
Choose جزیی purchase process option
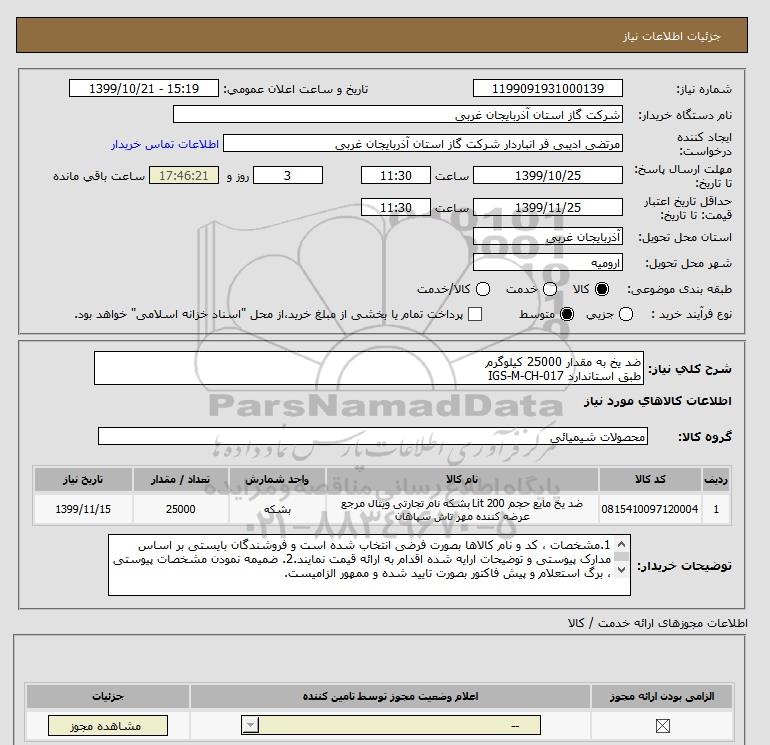point(626,314)
